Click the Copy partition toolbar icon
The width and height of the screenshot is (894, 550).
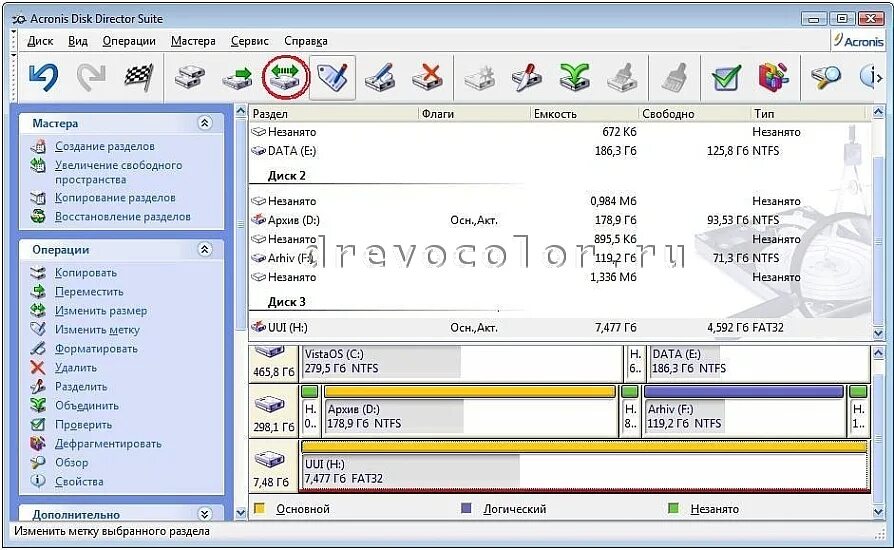pyautogui.click(x=190, y=76)
